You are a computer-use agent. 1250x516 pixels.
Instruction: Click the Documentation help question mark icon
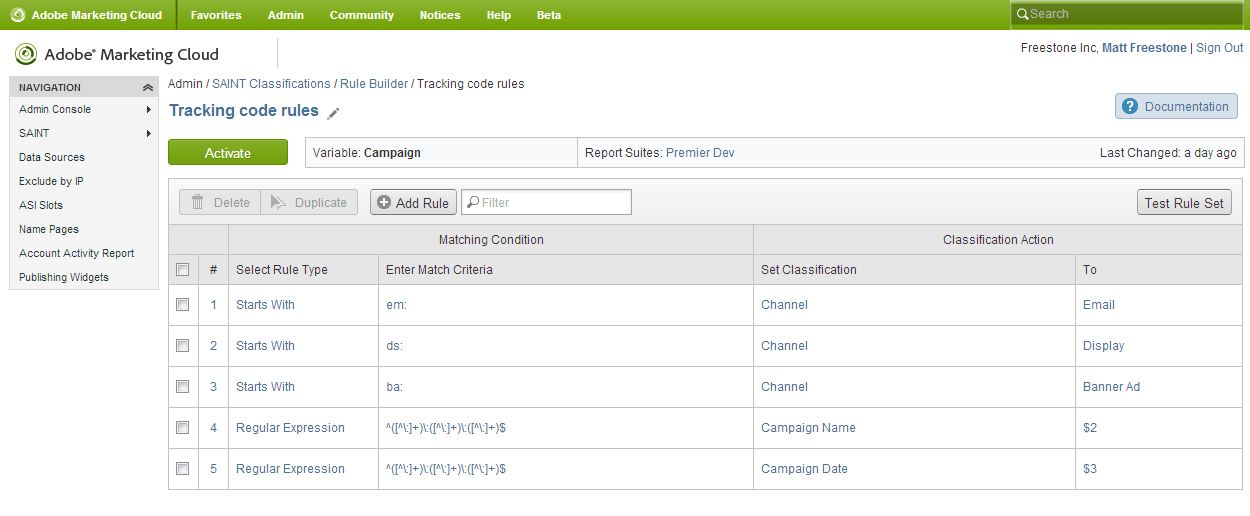click(1130, 107)
